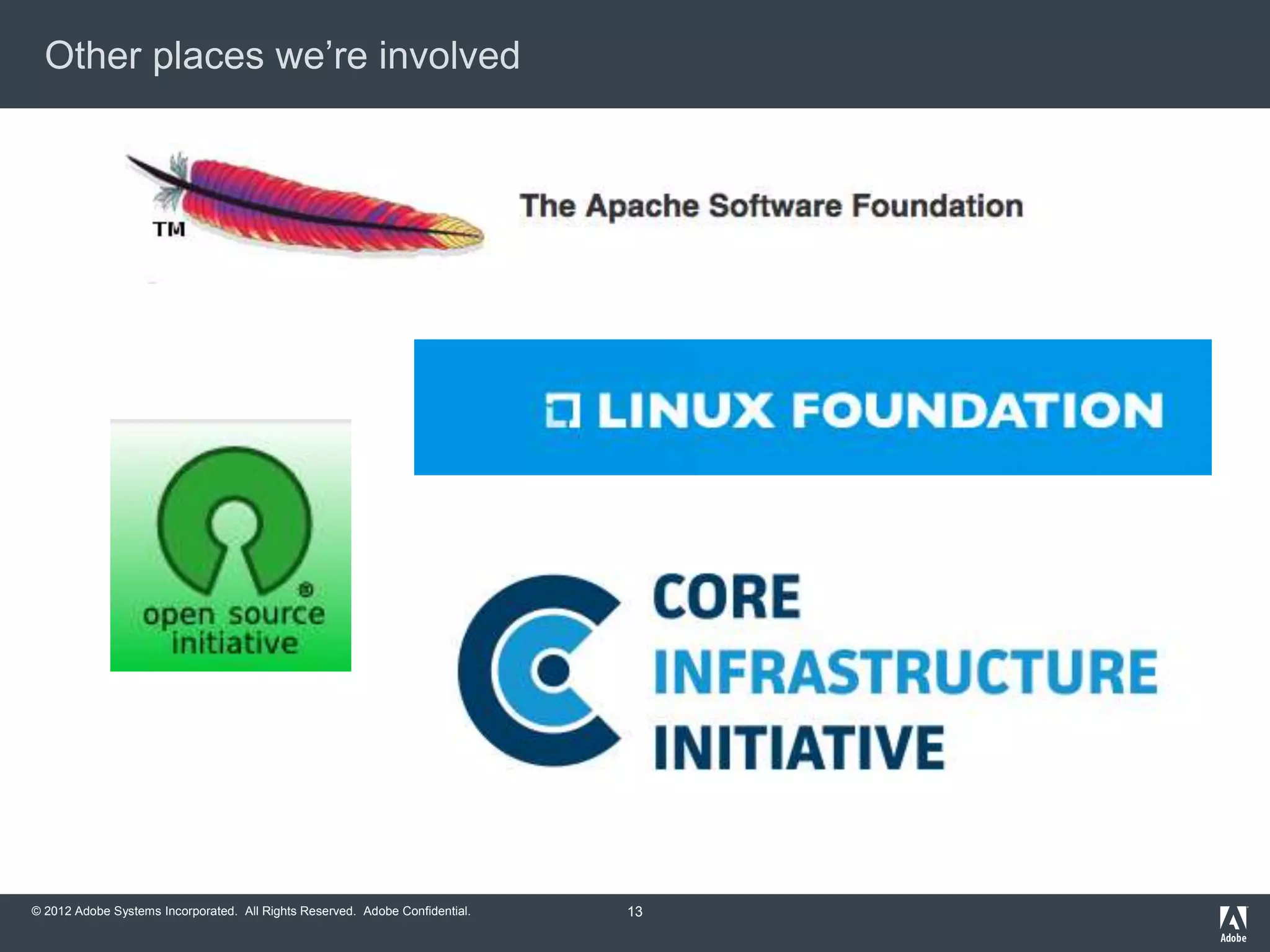The height and width of the screenshot is (952, 1270).
Task: Click the Linux Foundation square icon
Action: pos(562,410)
